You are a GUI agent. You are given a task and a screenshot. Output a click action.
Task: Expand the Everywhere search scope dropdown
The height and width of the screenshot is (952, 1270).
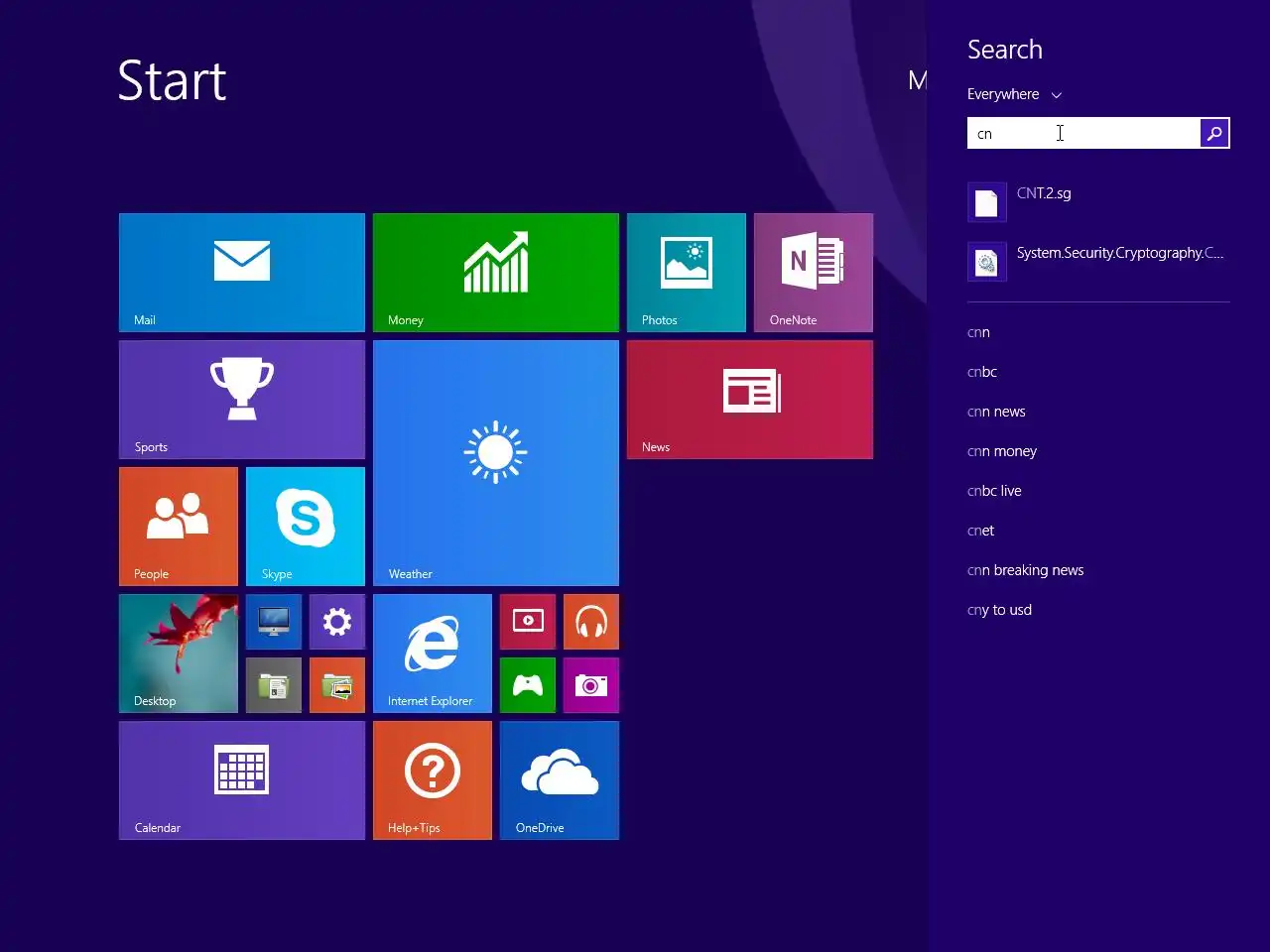(1014, 94)
